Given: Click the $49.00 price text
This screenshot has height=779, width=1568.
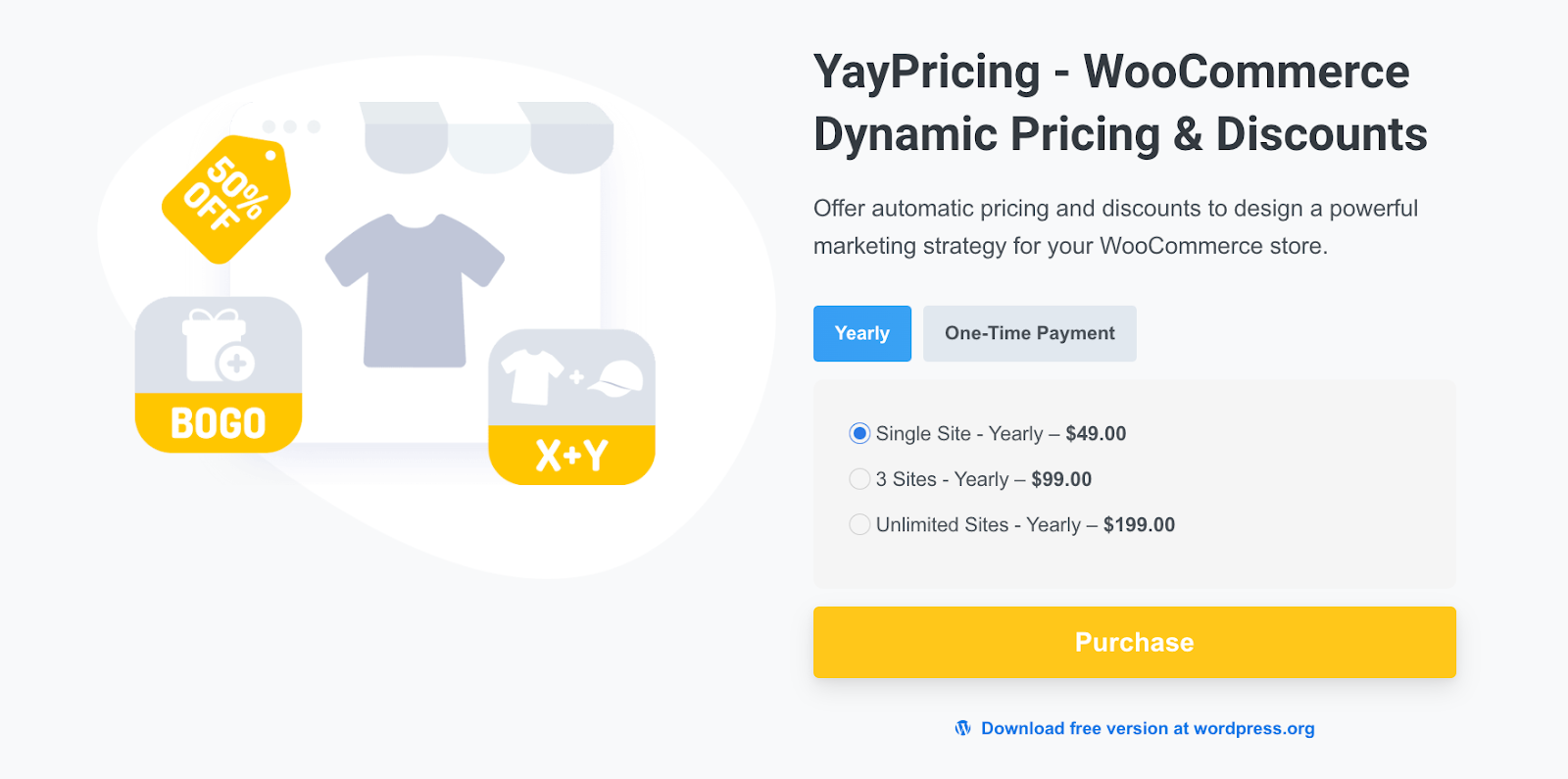Looking at the screenshot, I should point(1095,432).
